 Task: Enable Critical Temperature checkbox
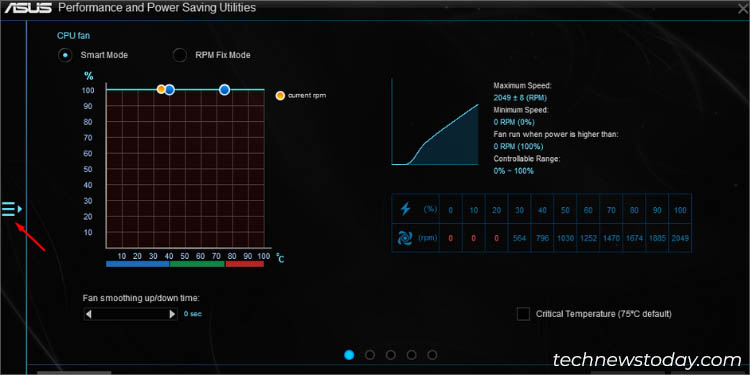pos(523,314)
